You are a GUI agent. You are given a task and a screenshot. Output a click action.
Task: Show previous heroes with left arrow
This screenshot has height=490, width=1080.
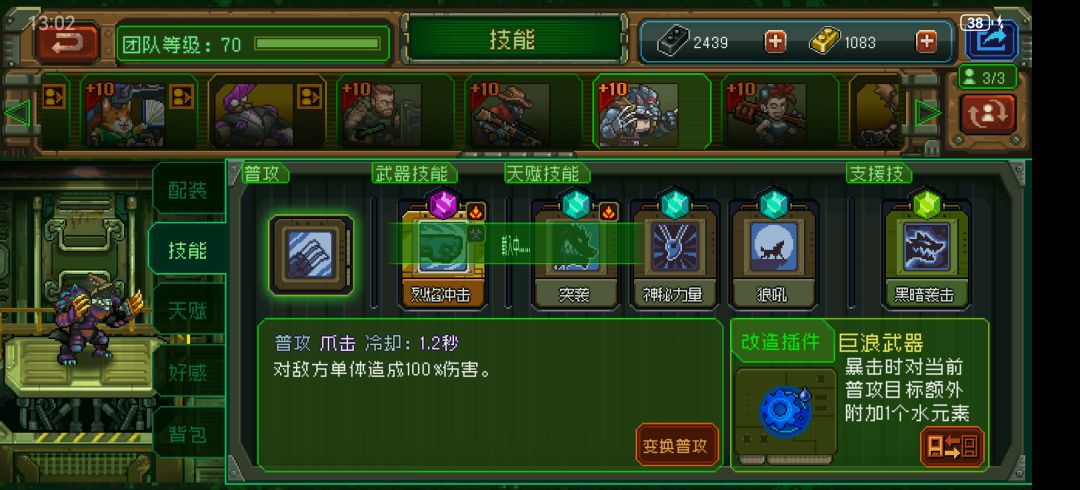pos(17,113)
